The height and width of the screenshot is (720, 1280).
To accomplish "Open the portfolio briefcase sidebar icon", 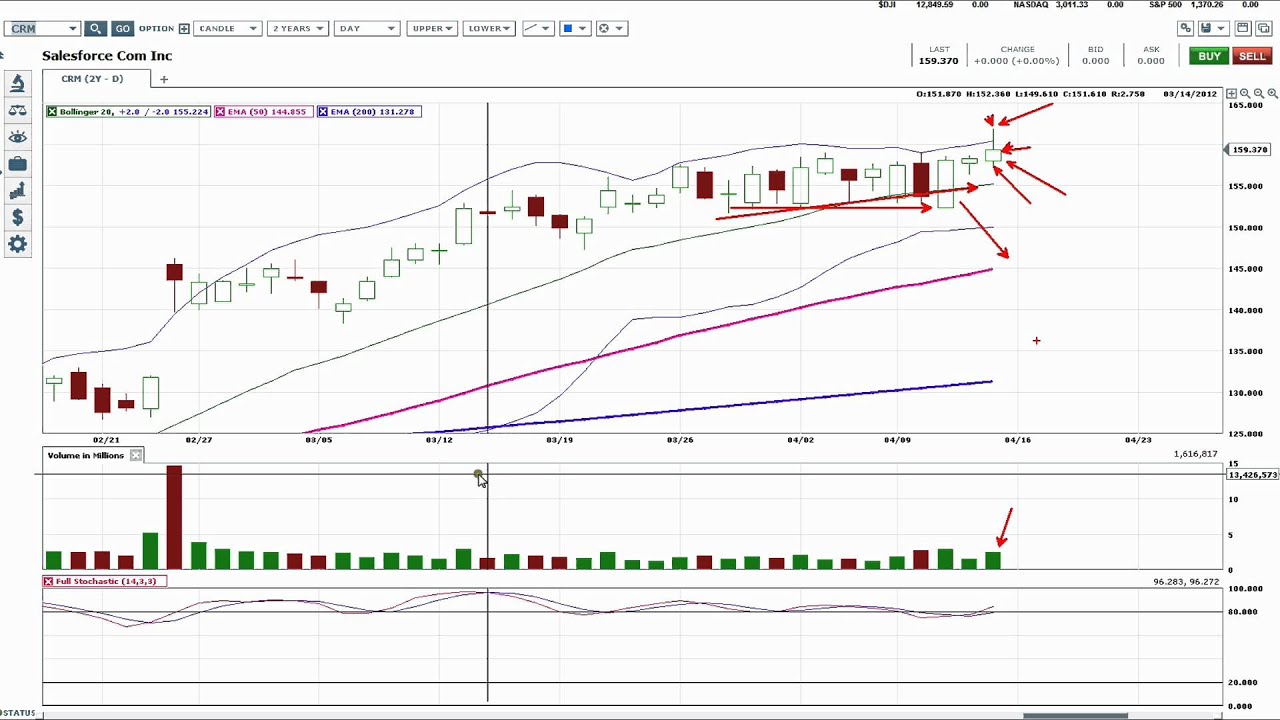I will click(x=17, y=164).
